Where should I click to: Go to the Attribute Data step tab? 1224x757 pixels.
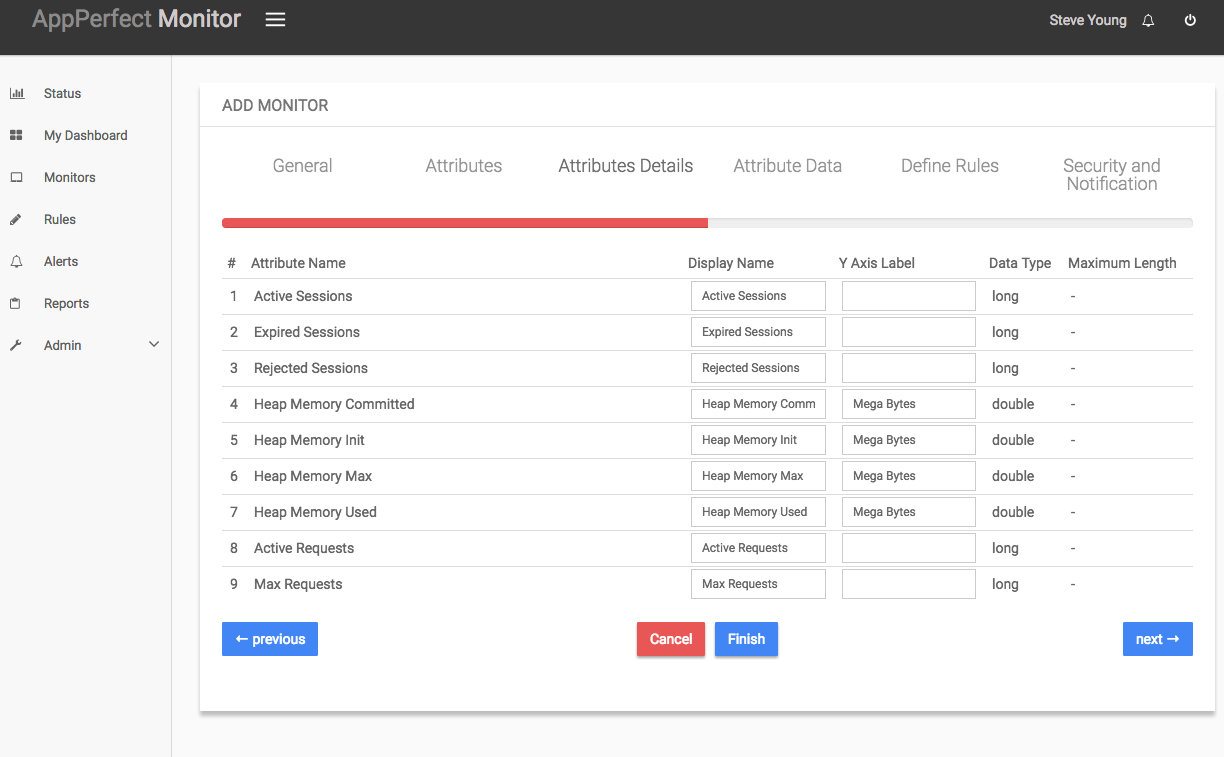(788, 166)
